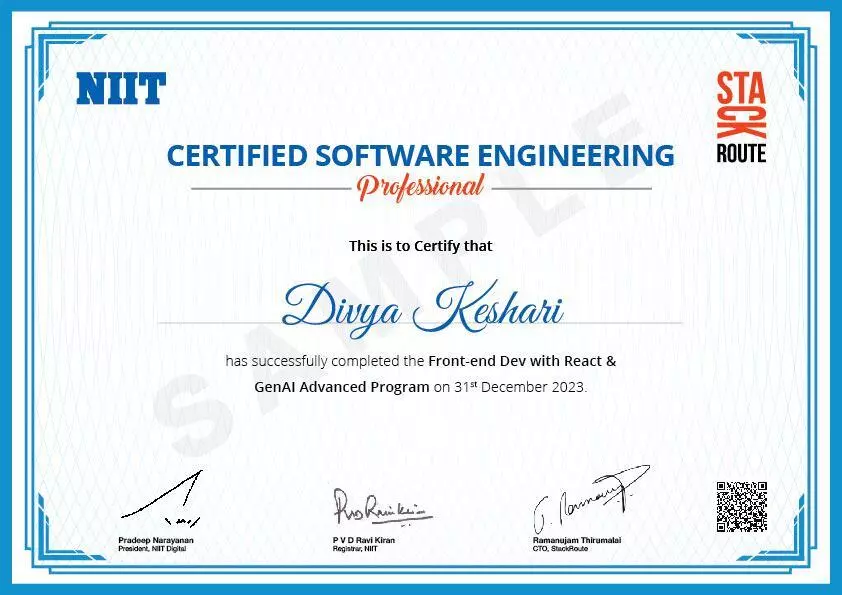Select the red cursive 'Professional' word
Screen dimensions: 842x595
[421, 186]
